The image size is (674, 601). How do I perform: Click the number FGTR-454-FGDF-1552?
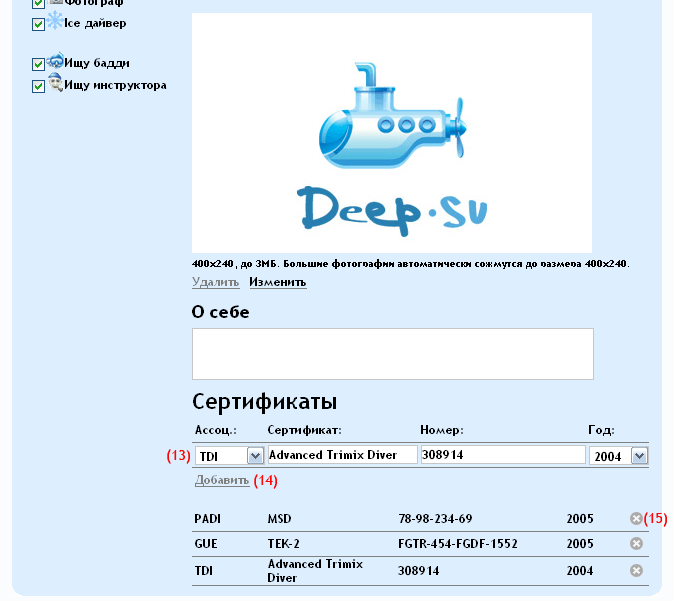click(458, 544)
